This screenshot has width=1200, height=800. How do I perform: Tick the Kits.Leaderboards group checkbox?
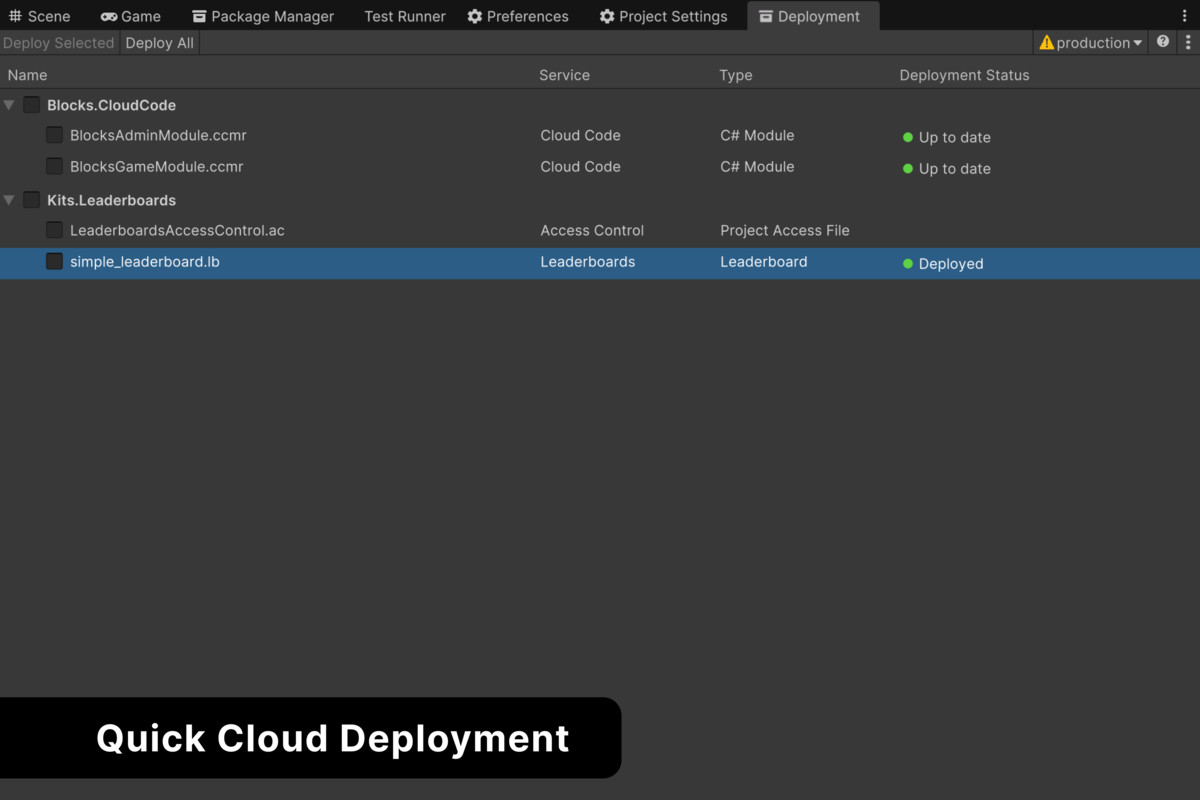coord(32,200)
